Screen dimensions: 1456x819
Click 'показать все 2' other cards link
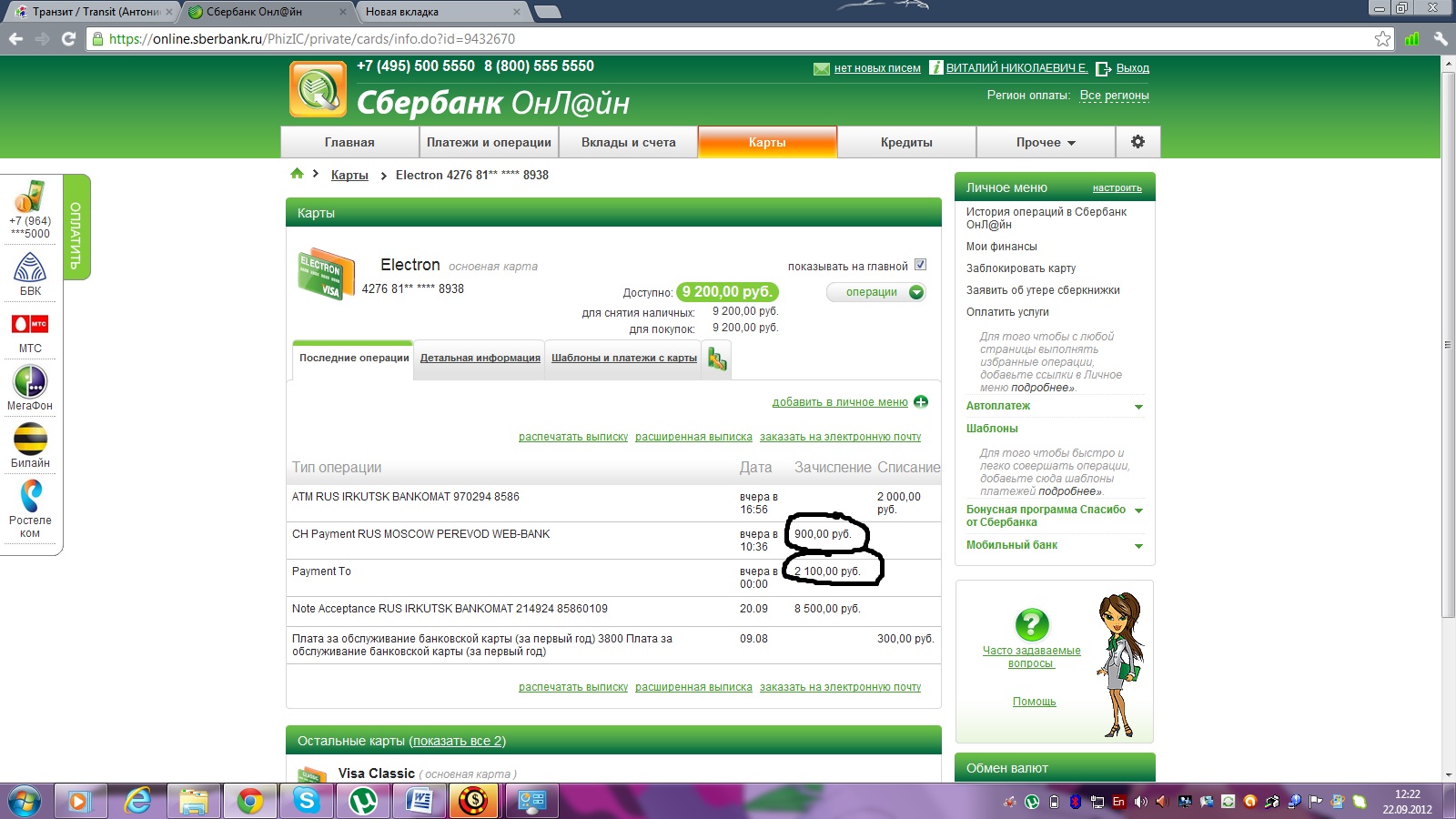[x=458, y=741]
